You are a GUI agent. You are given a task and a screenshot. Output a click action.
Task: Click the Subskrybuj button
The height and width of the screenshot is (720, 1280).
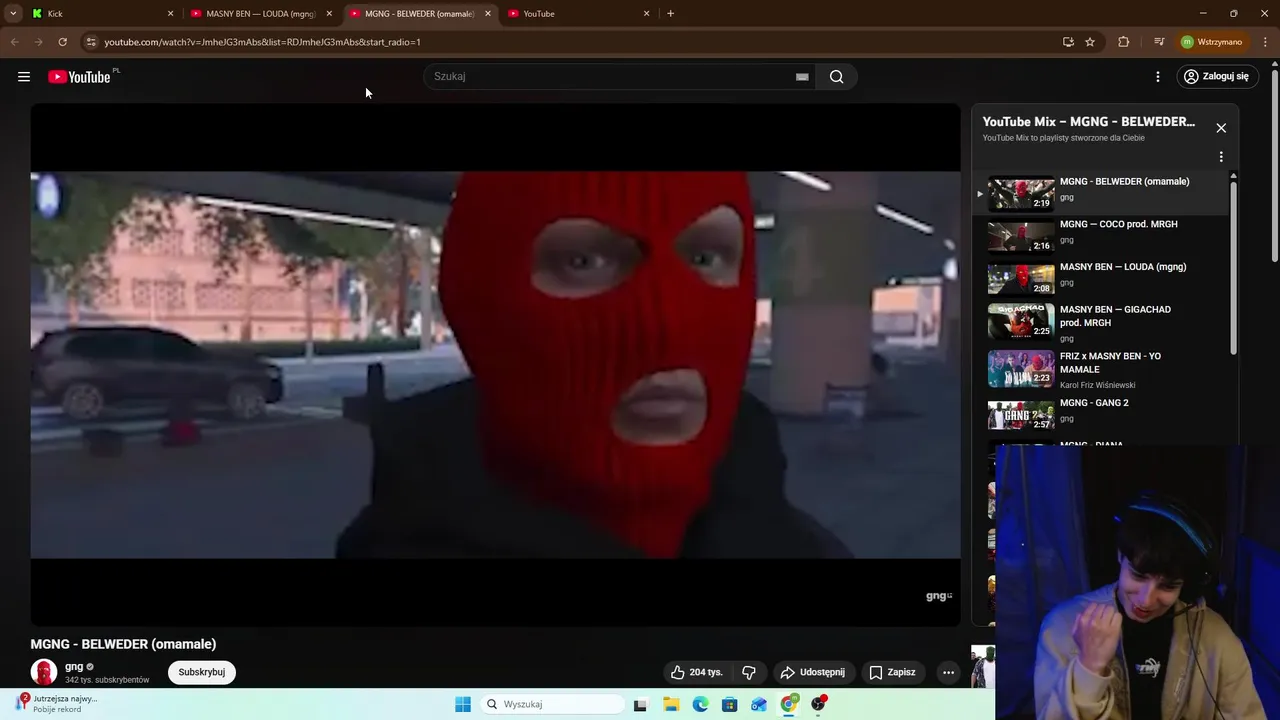202,672
